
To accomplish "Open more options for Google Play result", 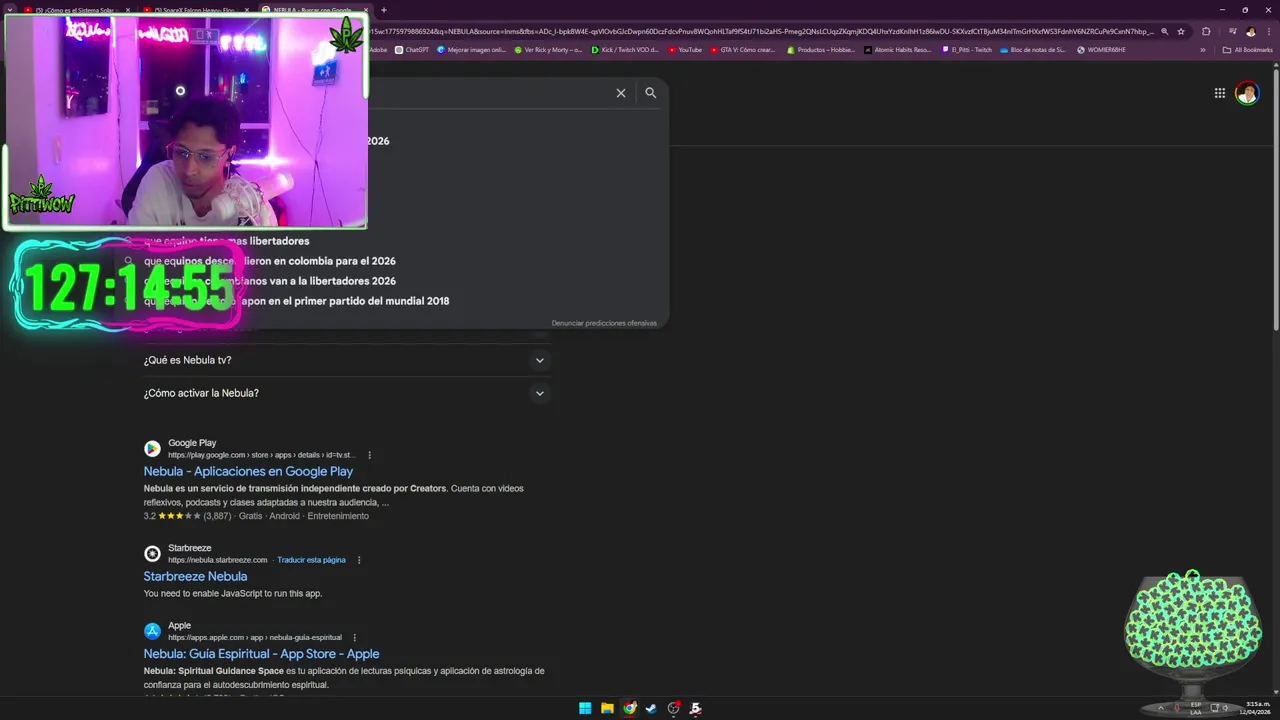I will (x=369, y=455).
